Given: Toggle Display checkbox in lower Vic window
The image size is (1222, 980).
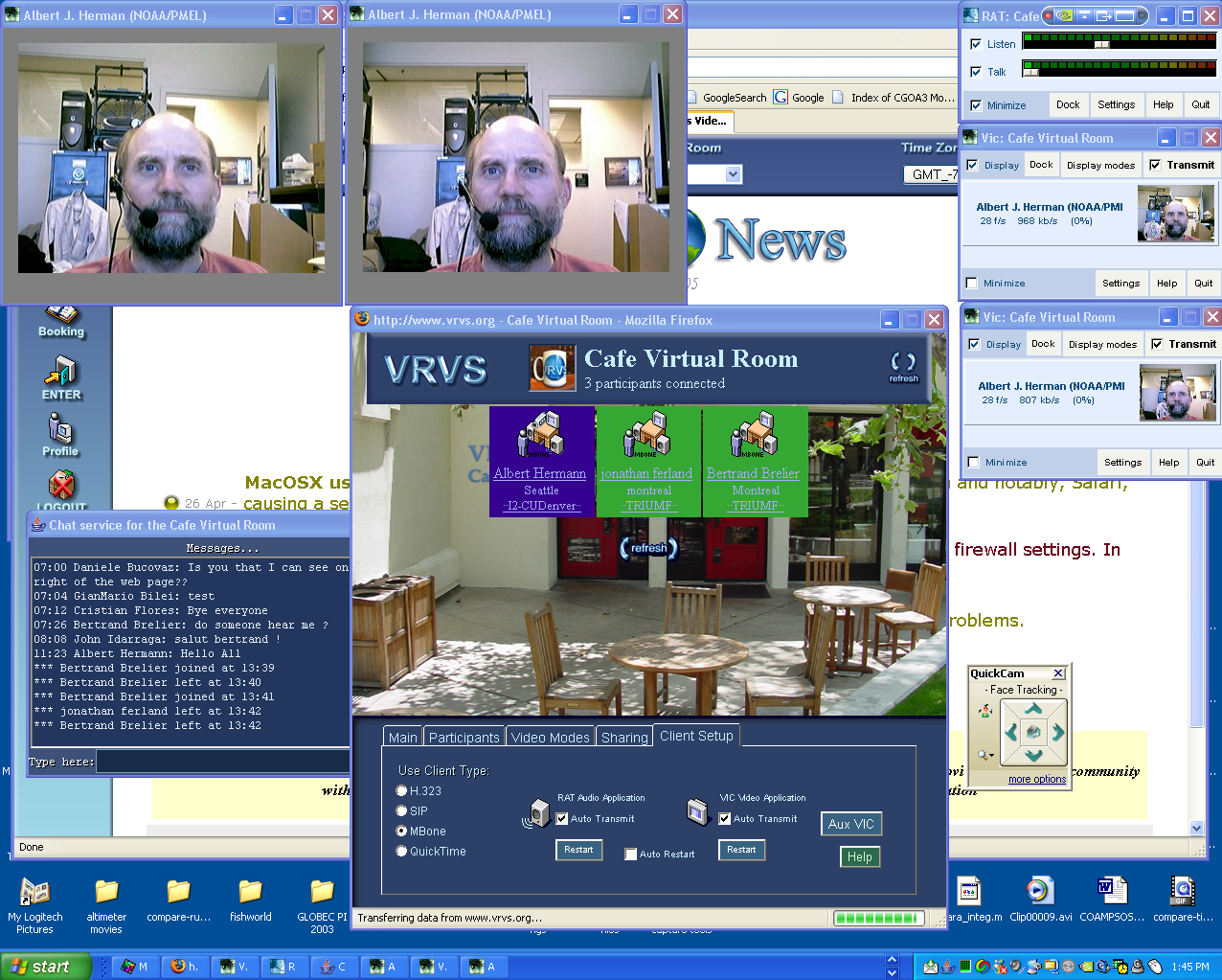Looking at the screenshot, I should (x=975, y=344).
